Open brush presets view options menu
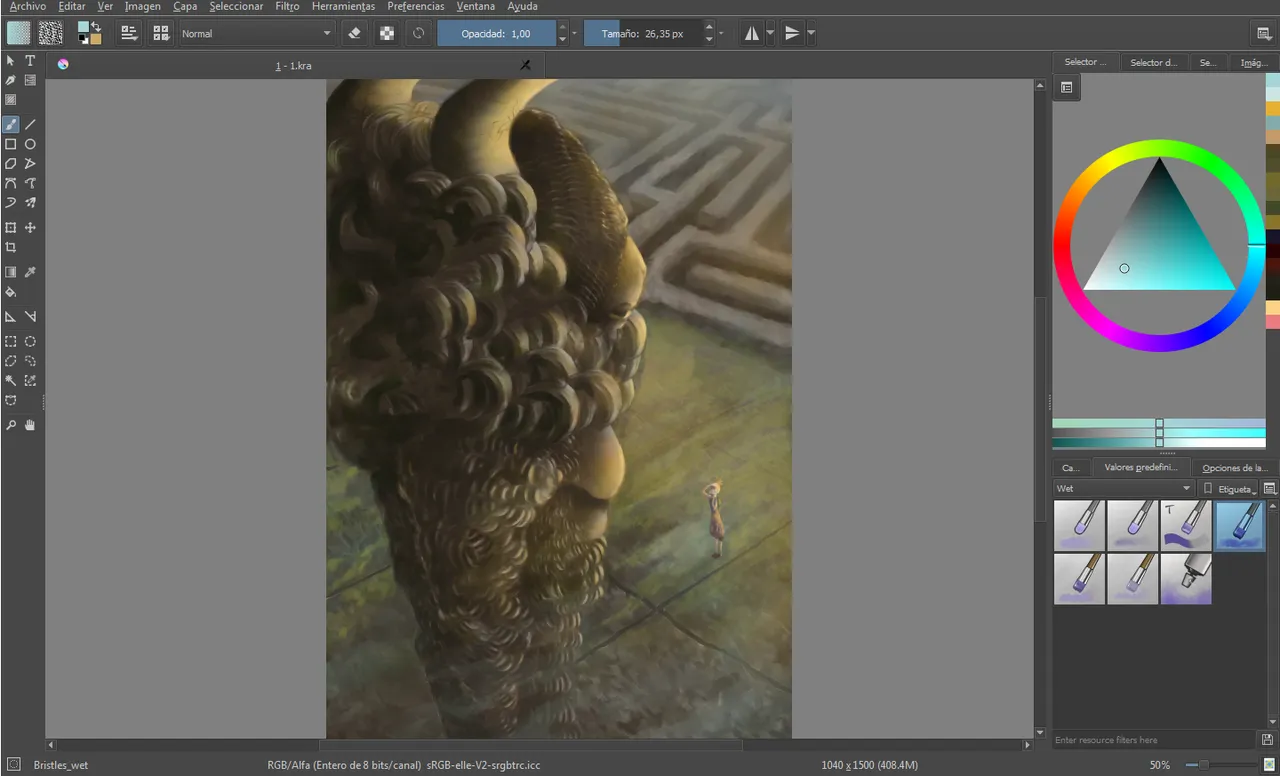The width and height of the screenshot is (1280, 776). (1270, 489)
